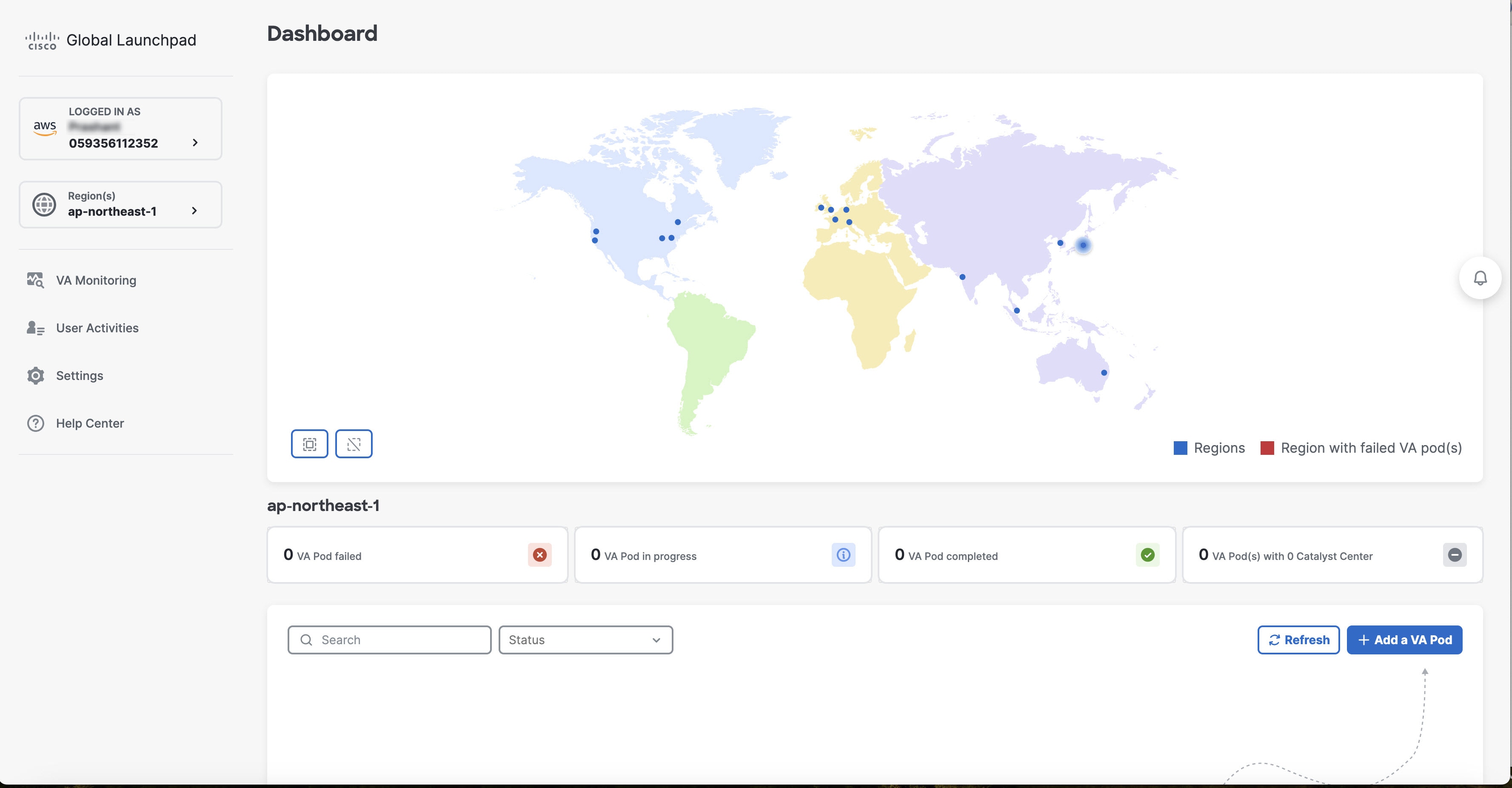The image size is (1512, 788).
Task: Click the select-all regions map button
Action: click(x=309, y=444)
